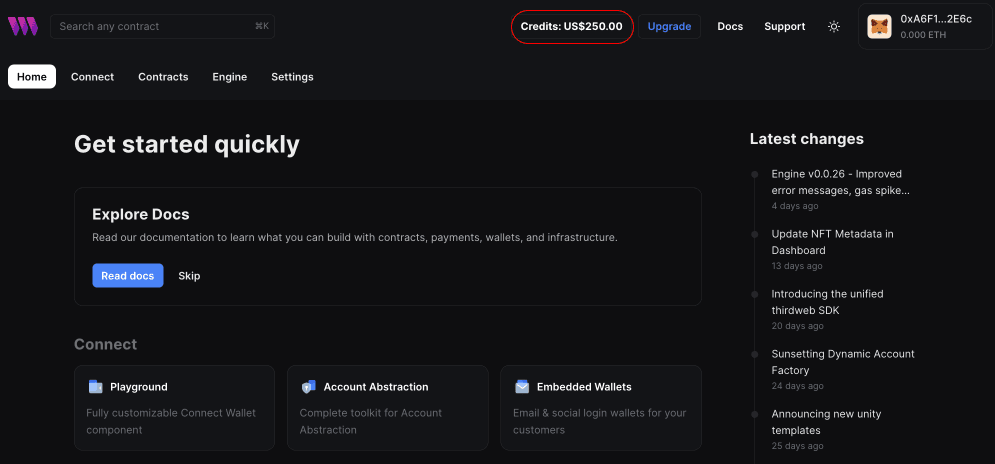Image resolution: width=995 pixels, height=464 pixels.
Task: Click the MetaMask fox wallet icon
Action: tap(879, 27)
